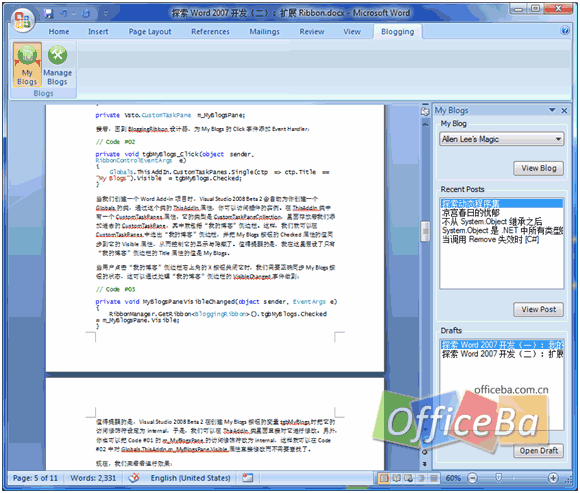Image resolution: width=580 pixels, height=493 pixels.
Task: Select the Remove 失效时 [C#] post
Action: 502,239
